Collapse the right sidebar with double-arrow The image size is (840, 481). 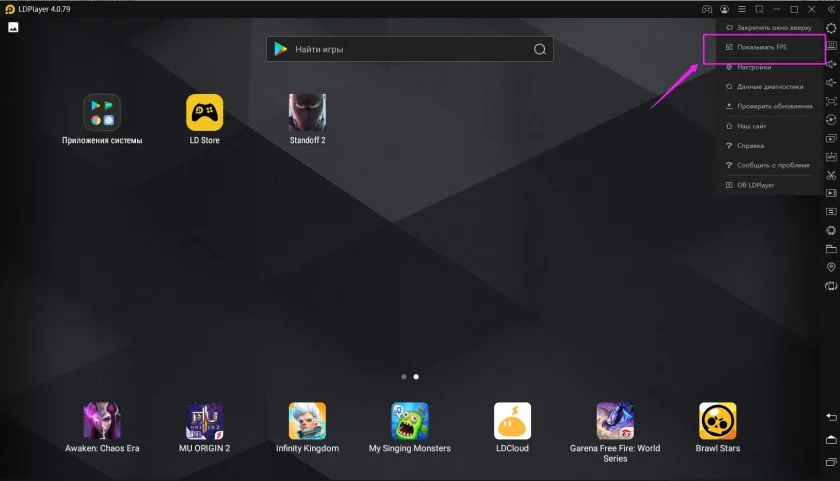831,9
